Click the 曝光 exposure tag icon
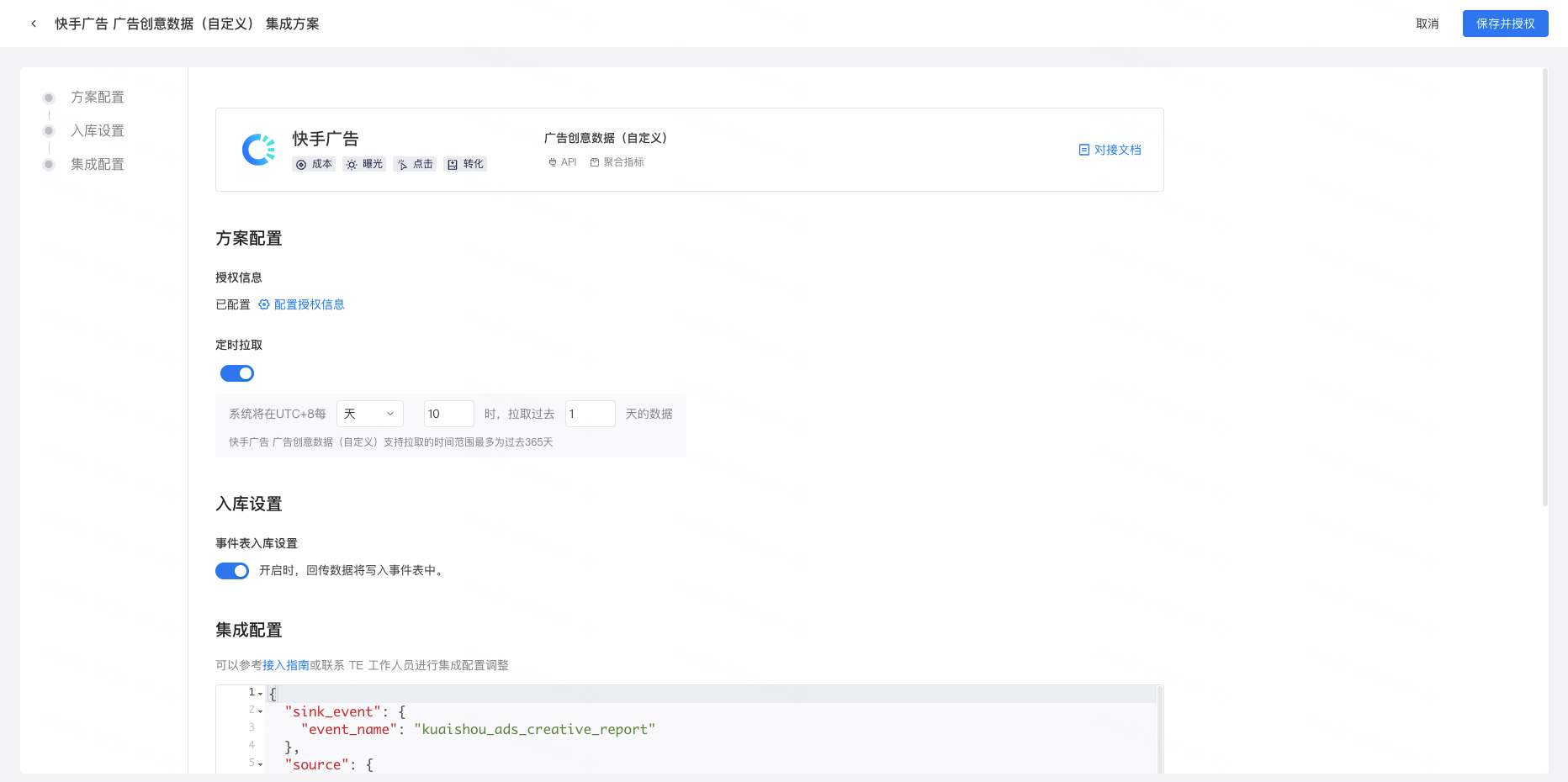Image resolution: width=1568 pixels, height=782 pixels. point(352,165)
